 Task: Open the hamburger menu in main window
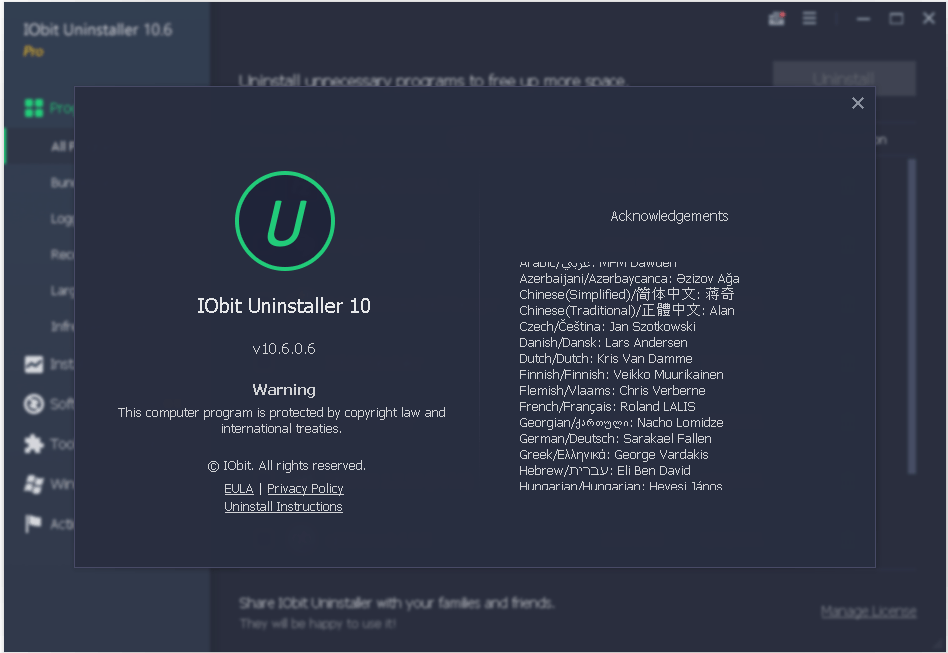point(810,19)
